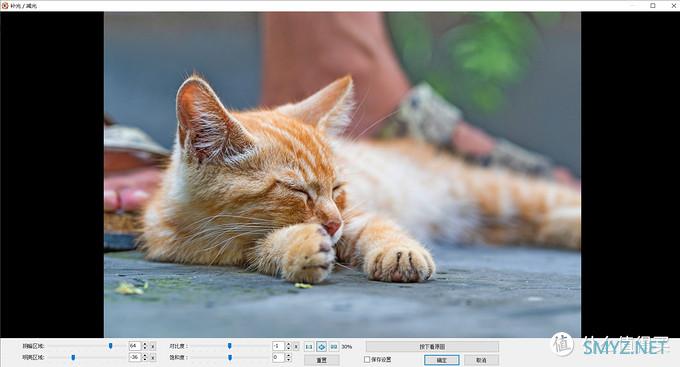Screen dimensions: 680x367
Task: Reset the 对比度 value with its x button
Action: [296, 347]
